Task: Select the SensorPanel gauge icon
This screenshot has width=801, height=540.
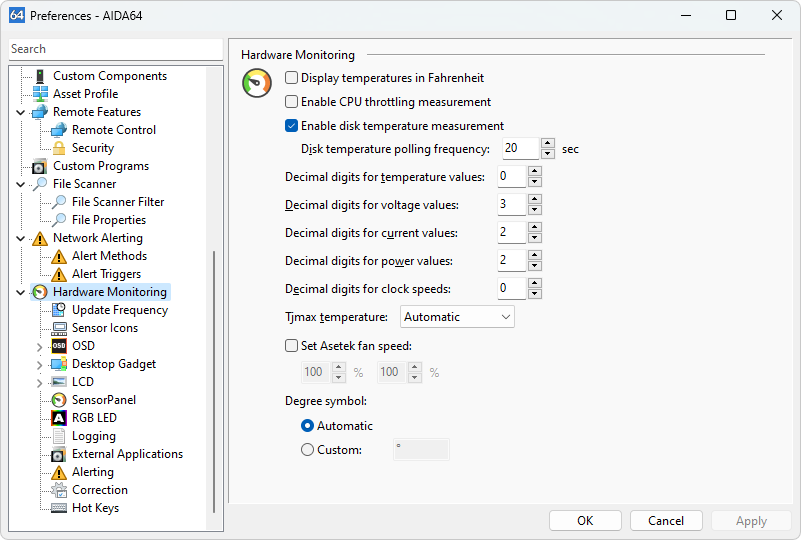Action: point(59,400)
